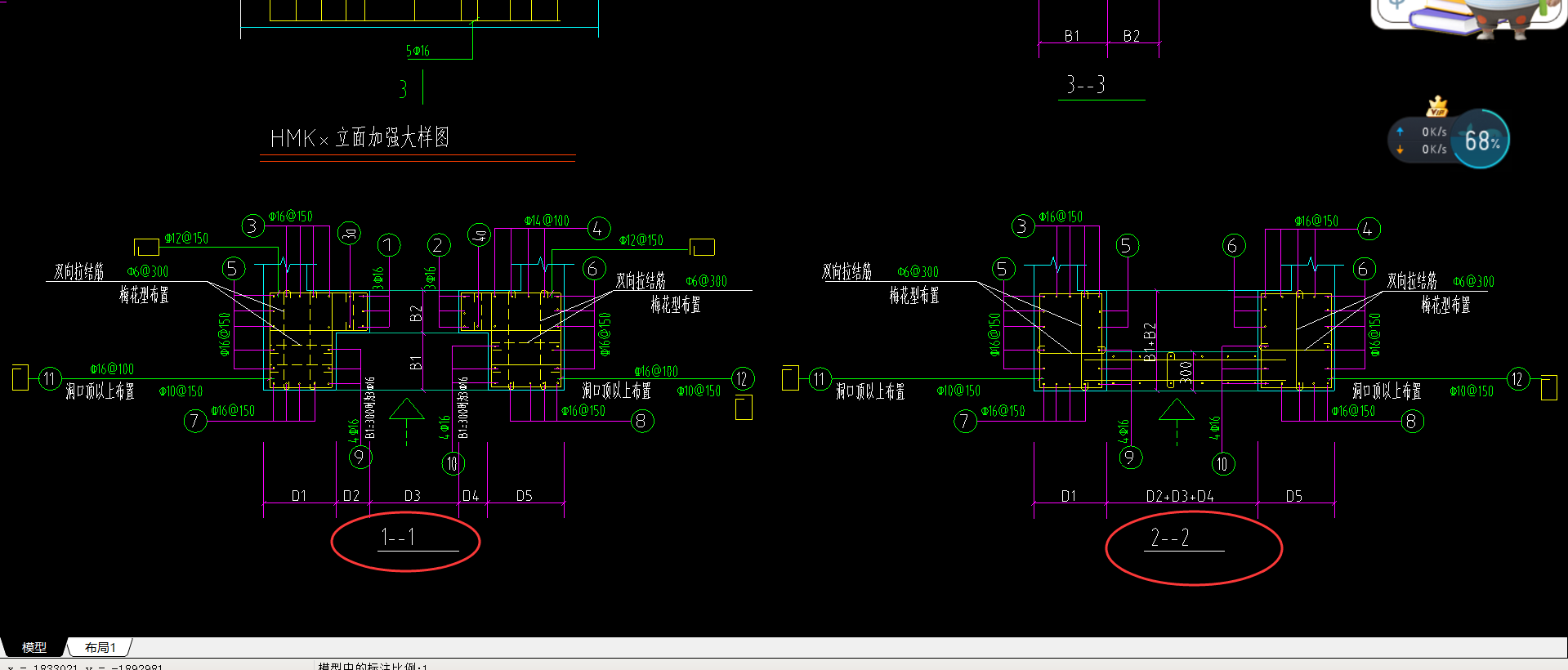Image resolution: width=1568 pixels, height=670 pixels.
Task: Select circled 11 in section 1--1
Action: tap(50, 378)
